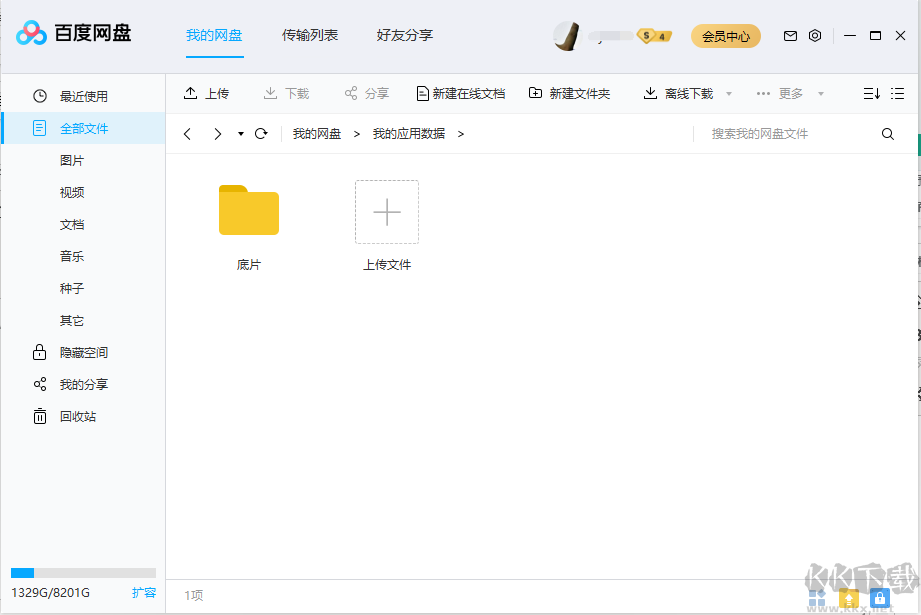Expand the navigation history dropdown arrow
This screenshot has height=615, width=921.
(240, 133)
